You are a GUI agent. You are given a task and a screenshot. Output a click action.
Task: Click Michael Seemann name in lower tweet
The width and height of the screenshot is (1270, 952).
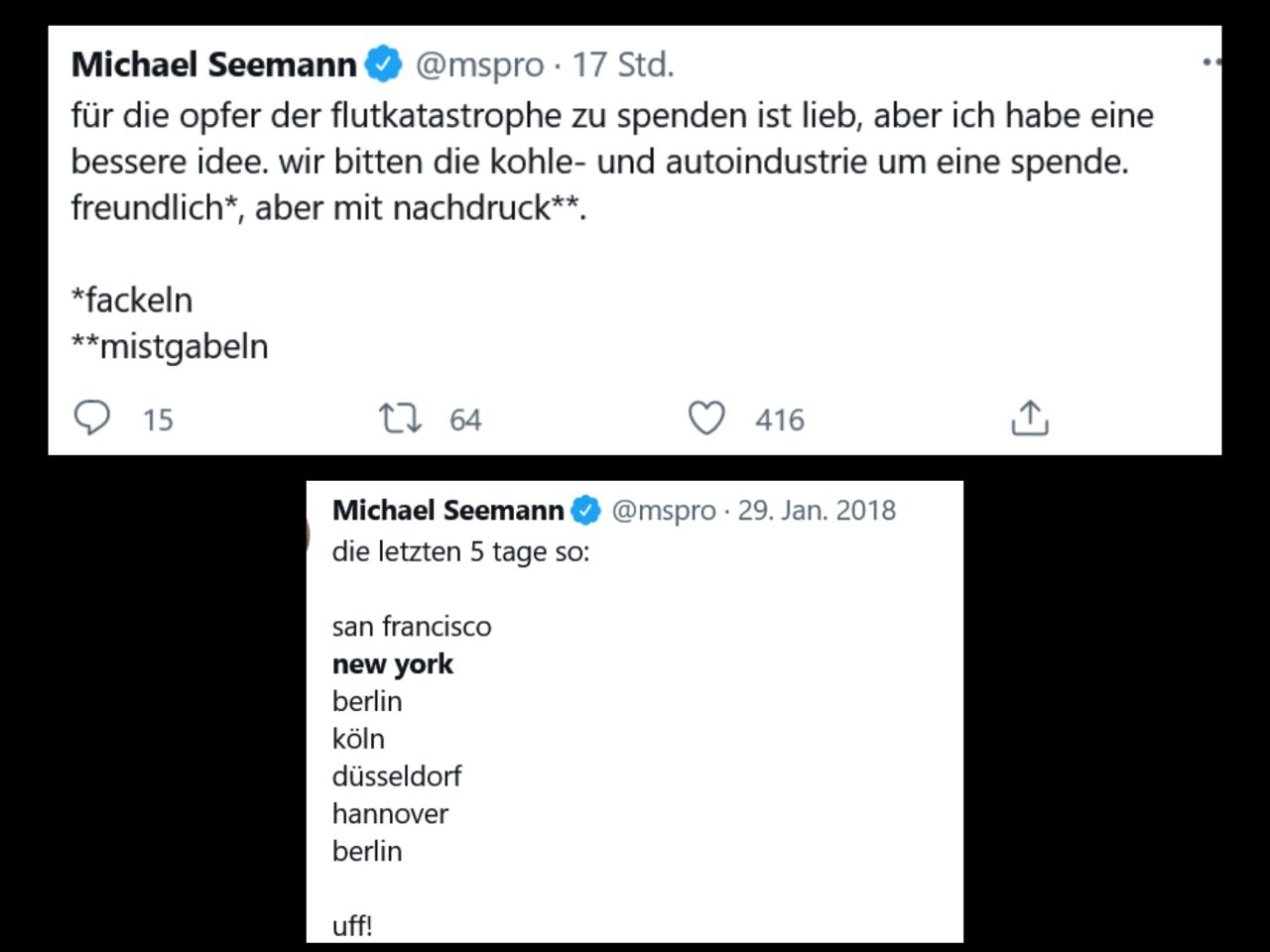click(447, 510)
